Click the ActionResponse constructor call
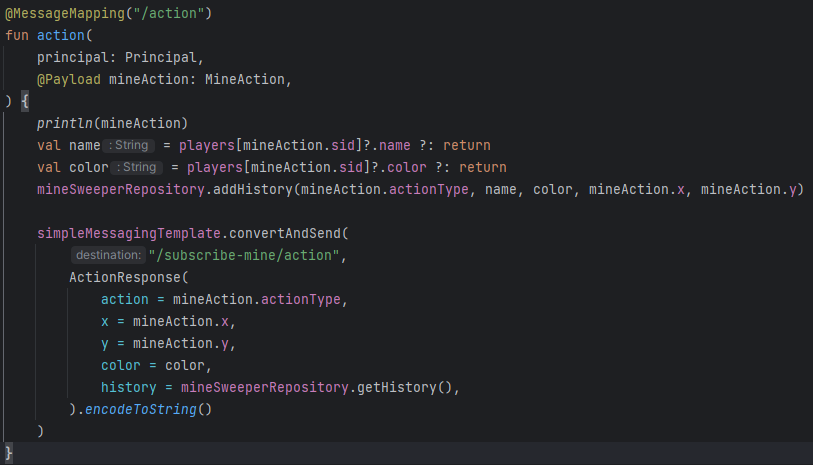Viewport: 813px width, 465px height. pyautogui.click(x=124, y=278)
